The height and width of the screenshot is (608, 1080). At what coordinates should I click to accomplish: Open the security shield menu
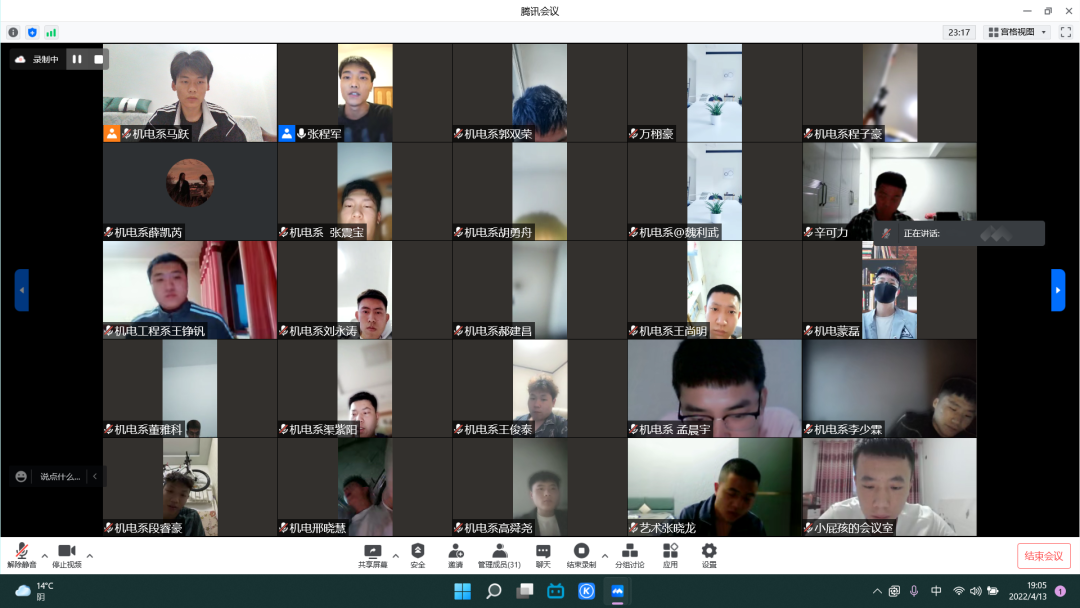[x=417, y=556]
